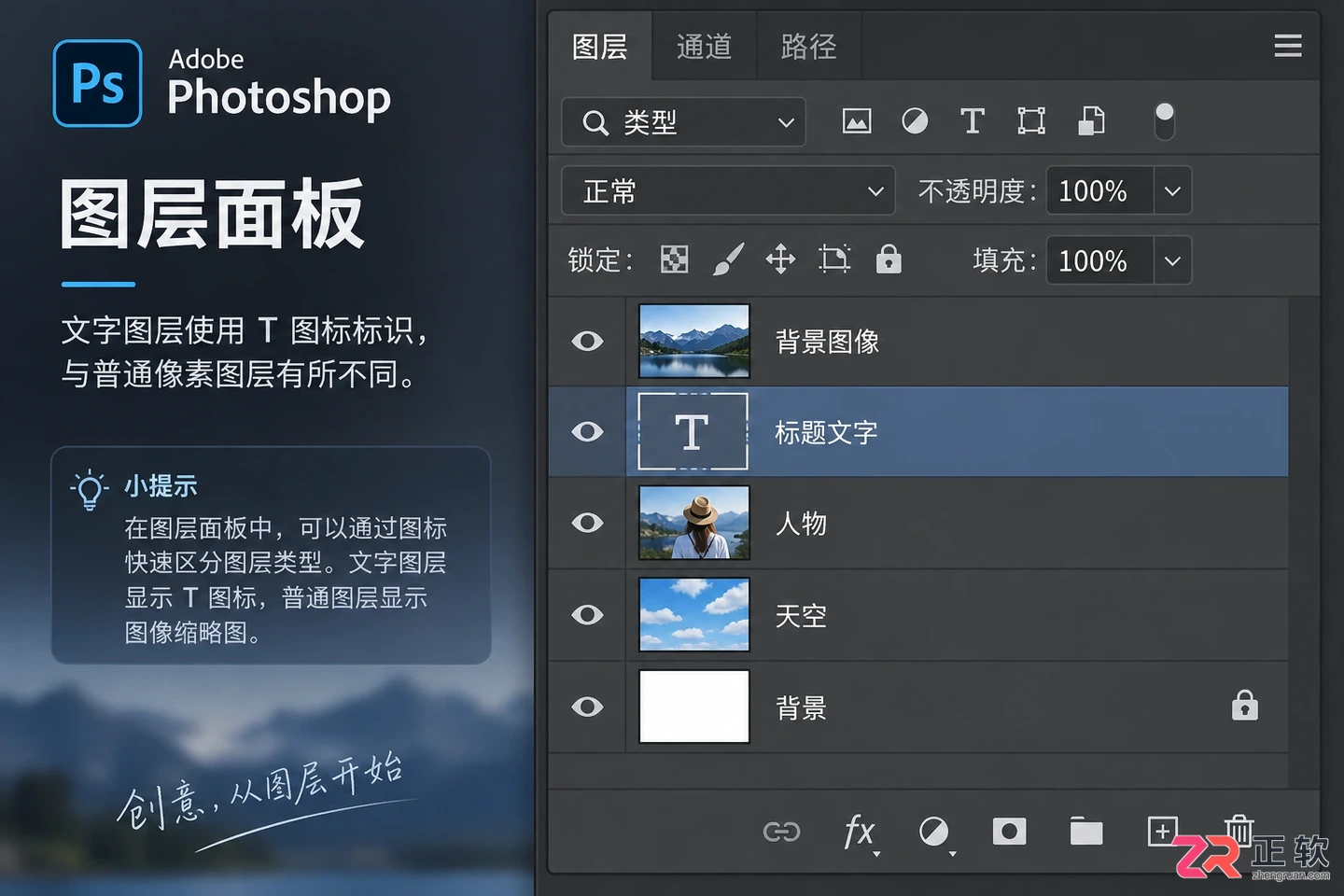Lock transparent pixels checkerboard icon
This screenshot has width=1344, height=896.
tap(674, 259)
